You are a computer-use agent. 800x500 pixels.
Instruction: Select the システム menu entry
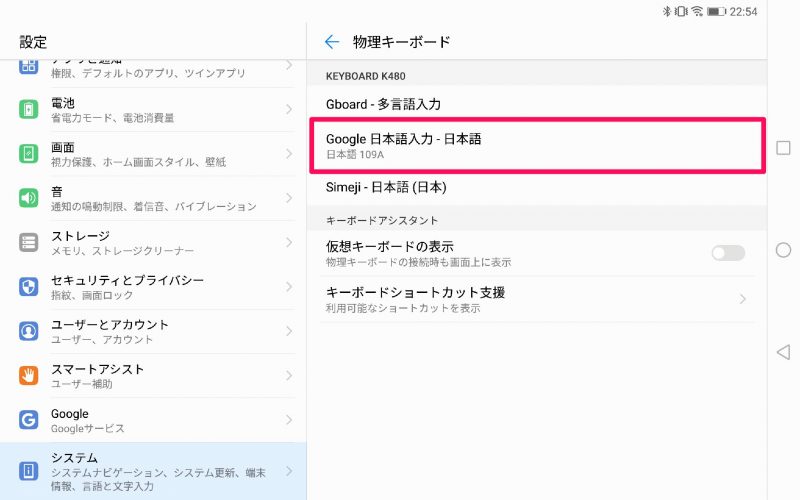point(153,471)
